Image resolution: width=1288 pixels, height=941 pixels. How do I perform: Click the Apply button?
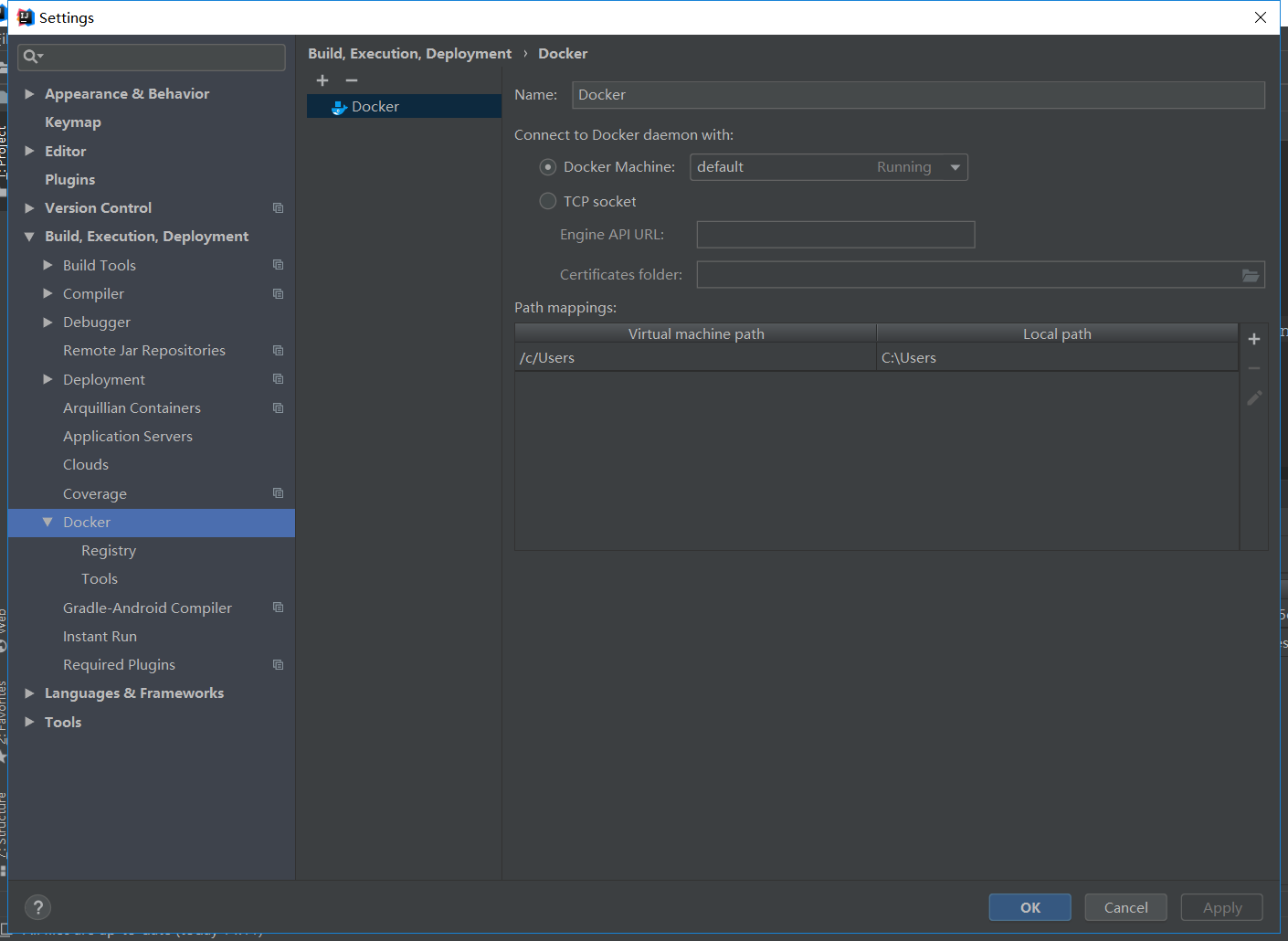point(1222,907)
